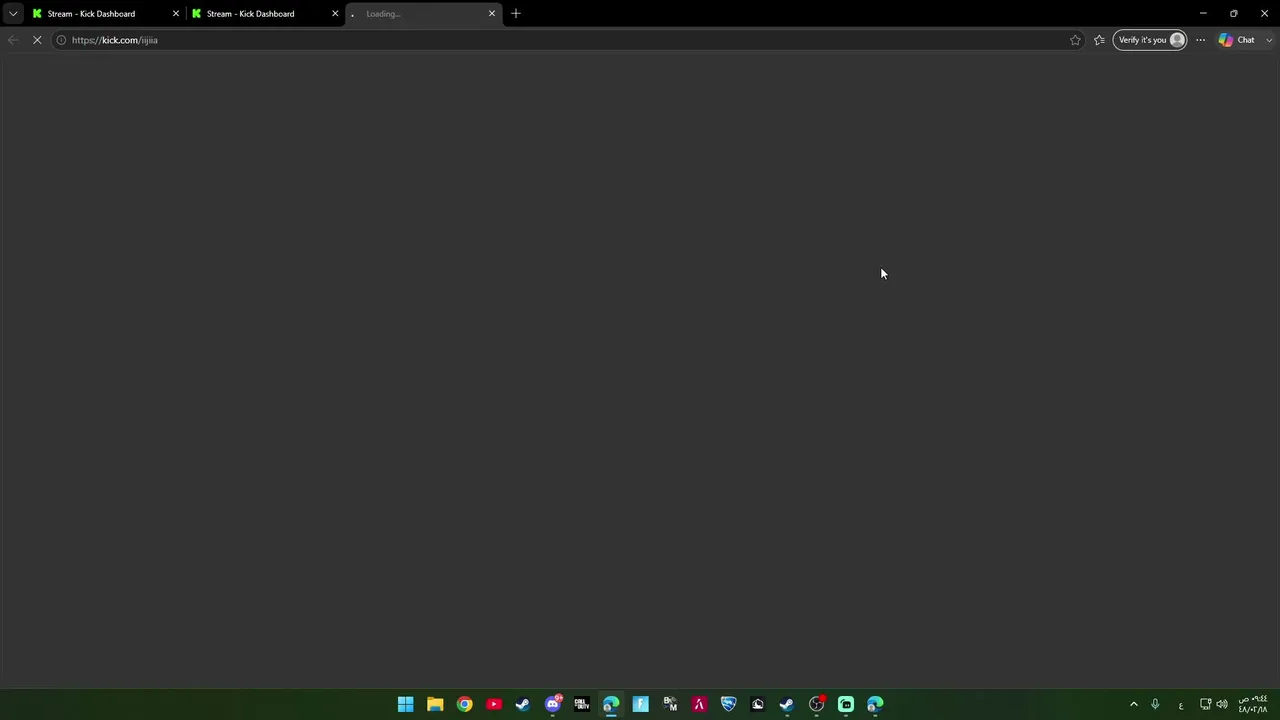Launch Rocket League from taskbar
The image size is (1280, 720).
[x=728, y=704]
